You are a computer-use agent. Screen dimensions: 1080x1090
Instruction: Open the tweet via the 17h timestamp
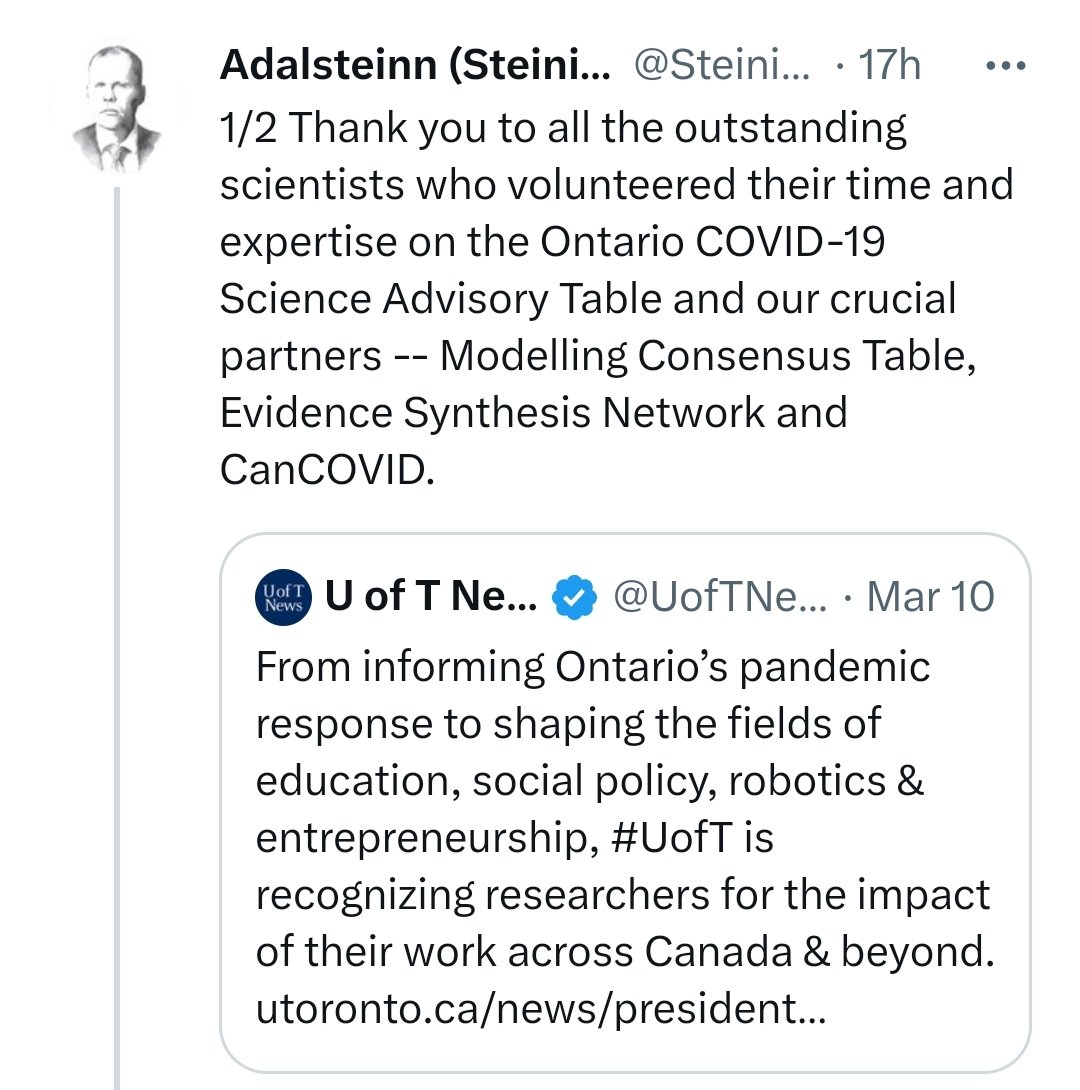[x=889, y=65]
